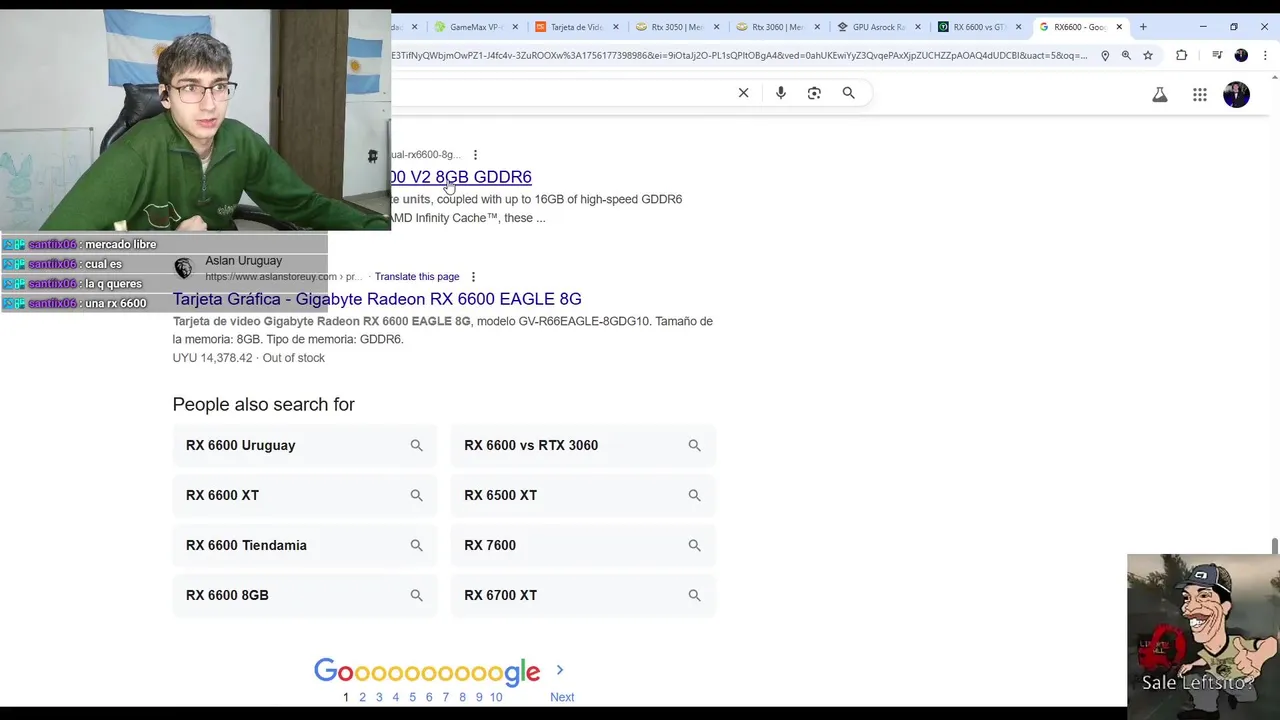
Task: Search RX 6600 Uruguay magnifier icon
Action: tap(416, 445)
